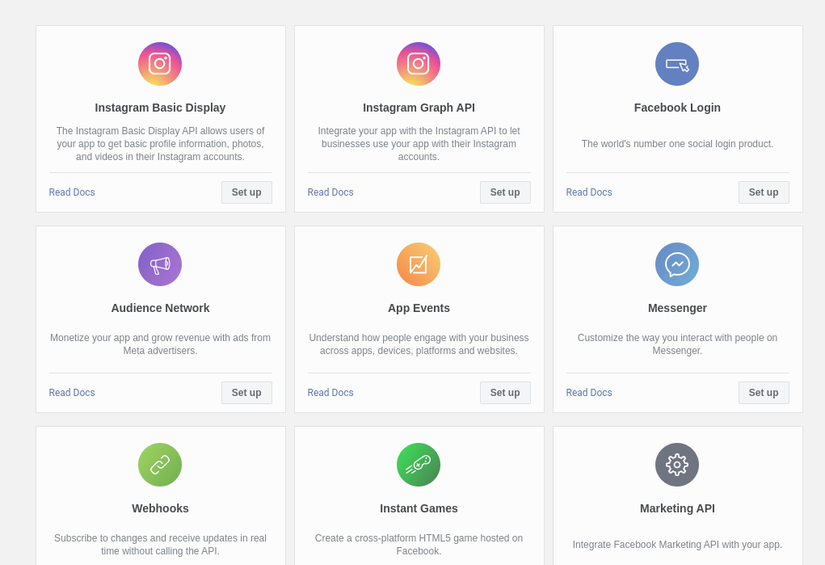
Task: Click the Instagram Basic Display icon
Action: (160, 64)
